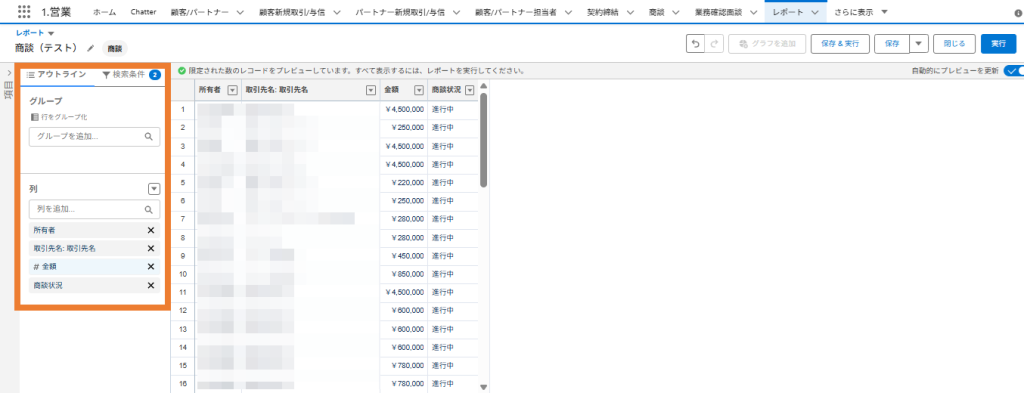Click scrollbar up arrow of table
This screenshot has height=393, width=1024.
(483, 86)
